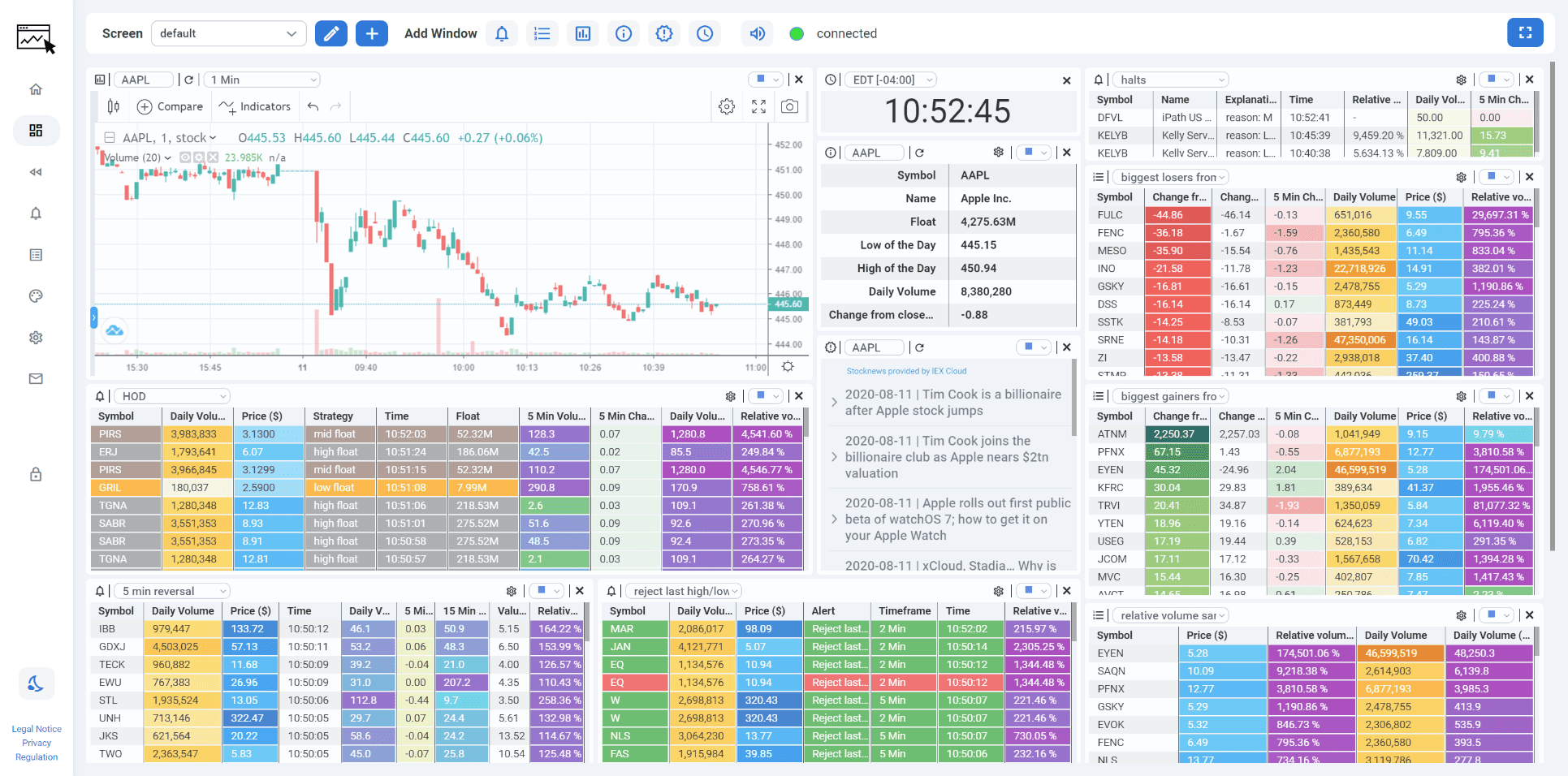Screen dimensions: 1568x776
Task: Open the Legal Notice link
Action: tap(37, 729)
